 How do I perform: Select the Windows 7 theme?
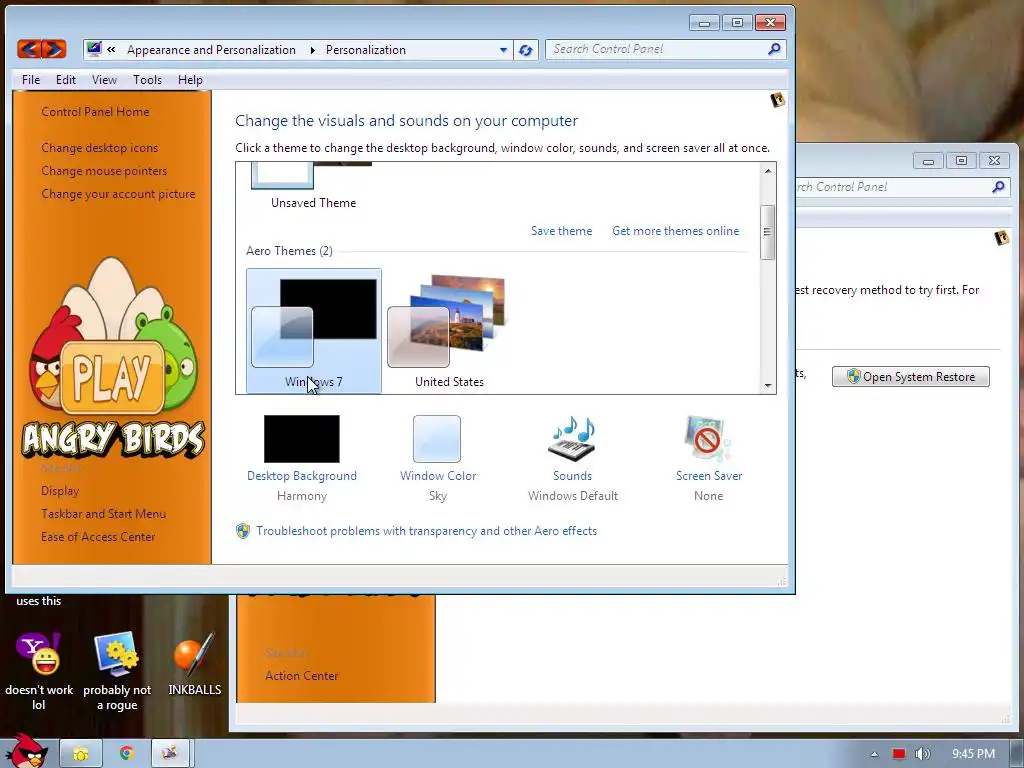point(313,331)
